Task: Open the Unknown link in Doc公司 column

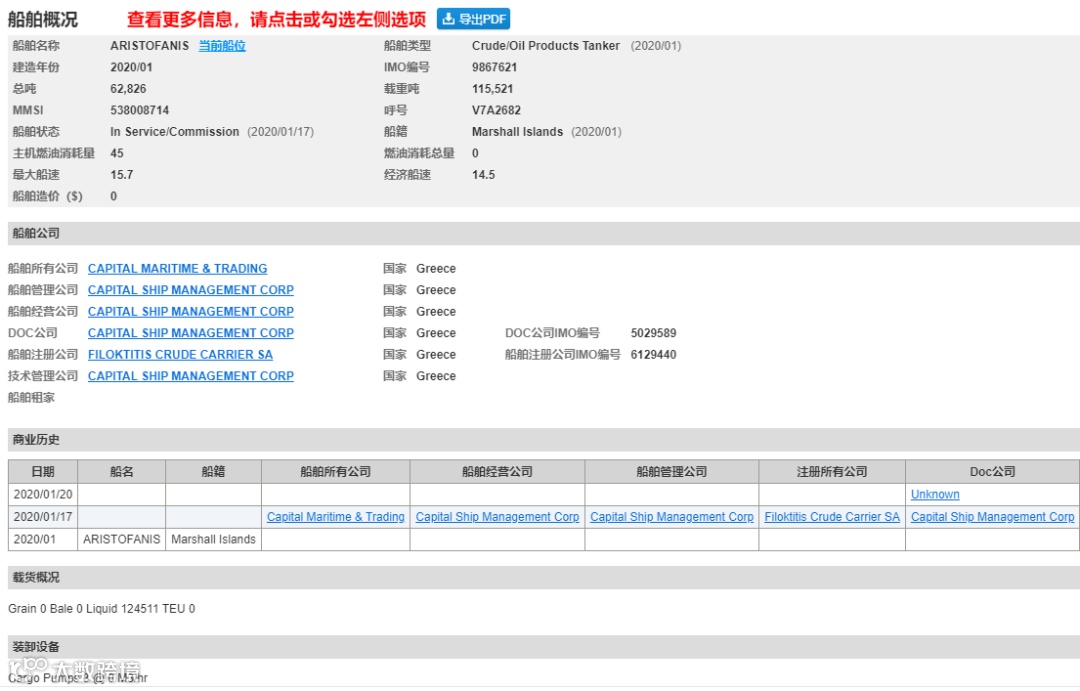Action: pyautogui.click(x=935, y=494)
